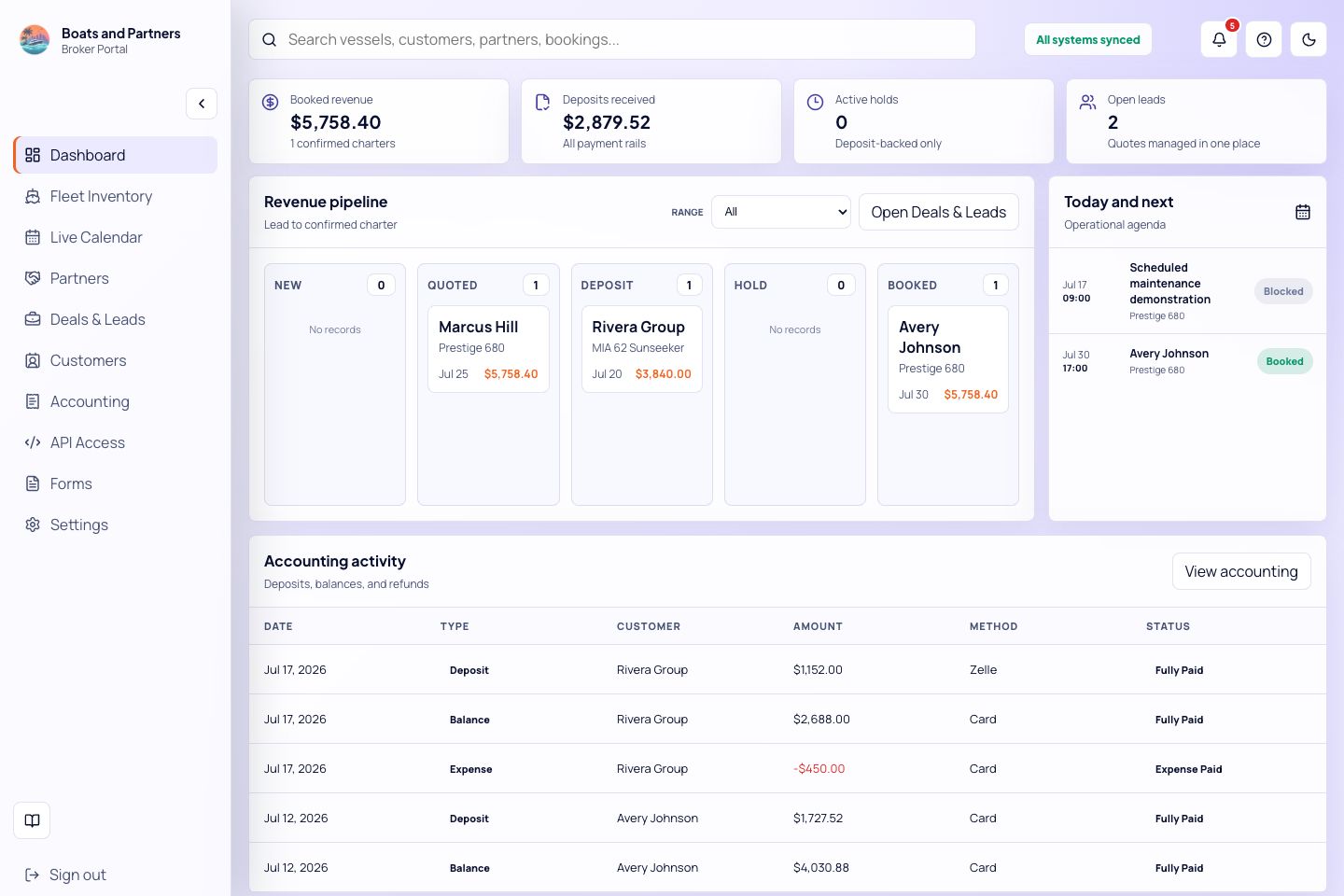Click the Accounting ledger icon
This screenshot has height=896, width=1344.
pyautogui.click(x=33, y=401)
